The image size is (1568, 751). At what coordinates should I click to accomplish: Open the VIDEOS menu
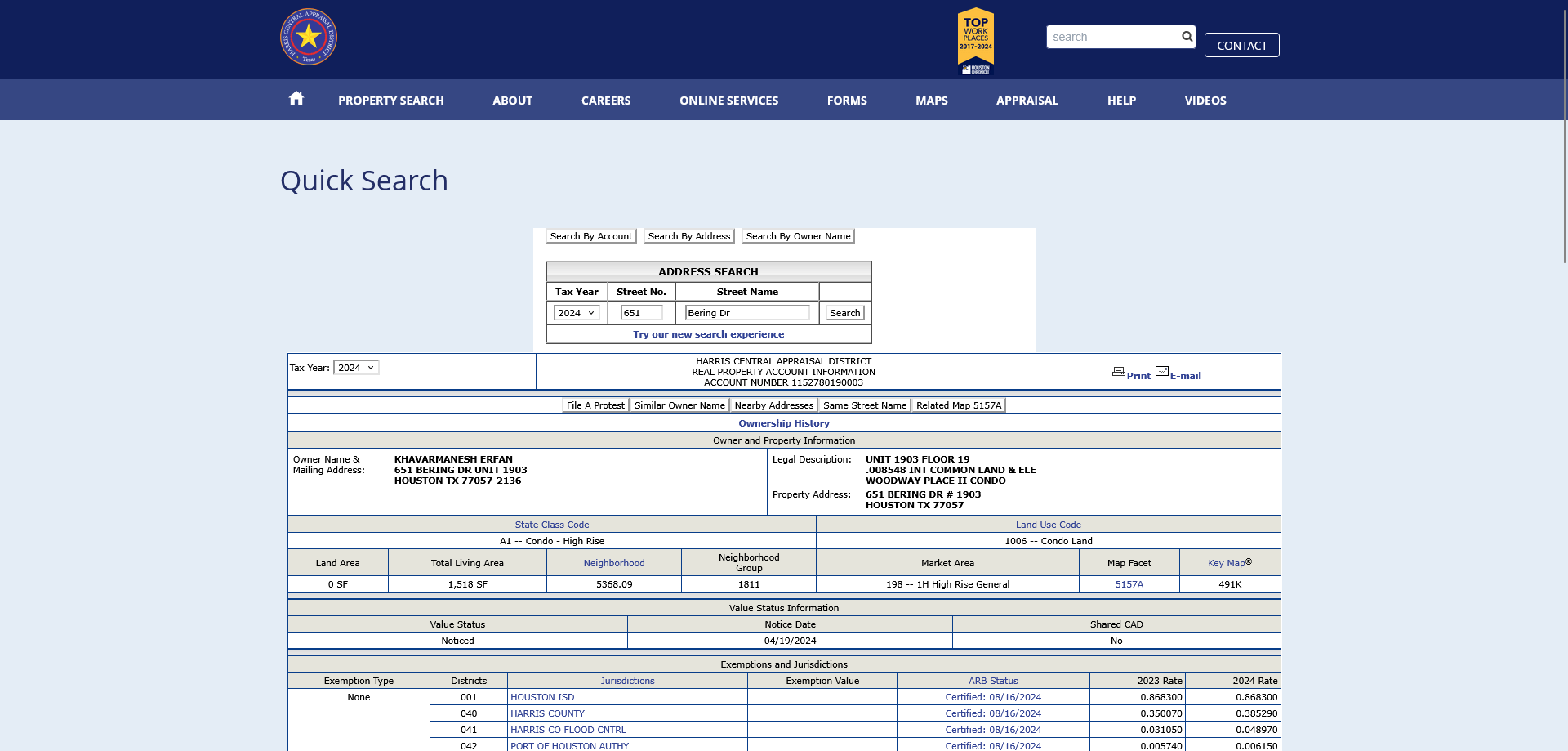[1205, 101]
